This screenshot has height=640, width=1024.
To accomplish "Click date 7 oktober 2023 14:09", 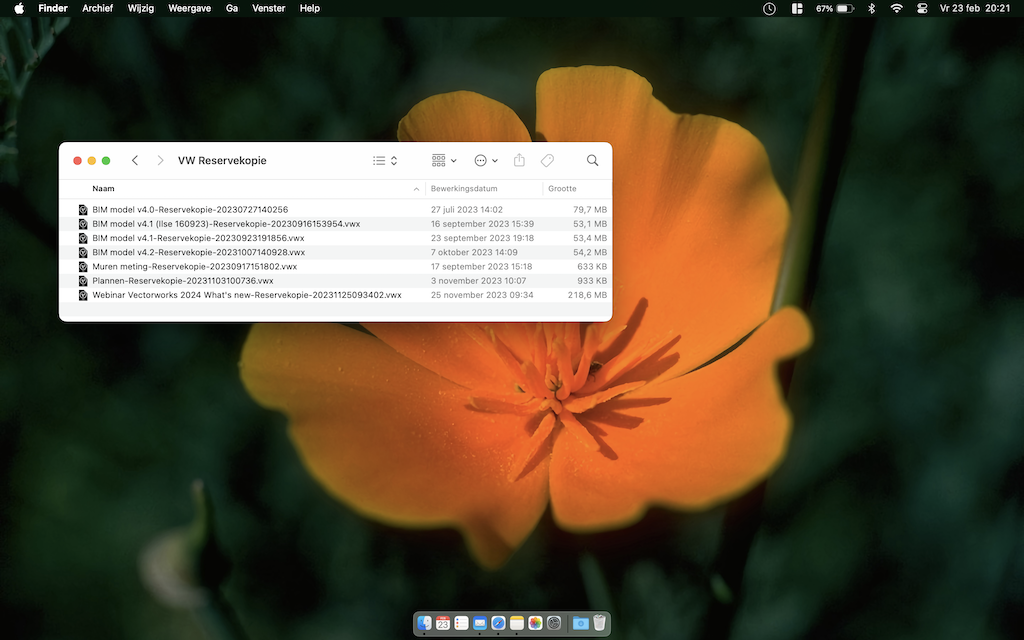I will click(x=474, y=252).
